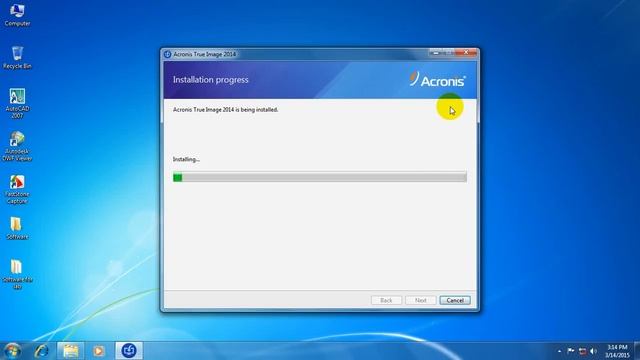Select the Software for Lab folder
The height and width of the screenshot is (360, 640).
(17, 274)
